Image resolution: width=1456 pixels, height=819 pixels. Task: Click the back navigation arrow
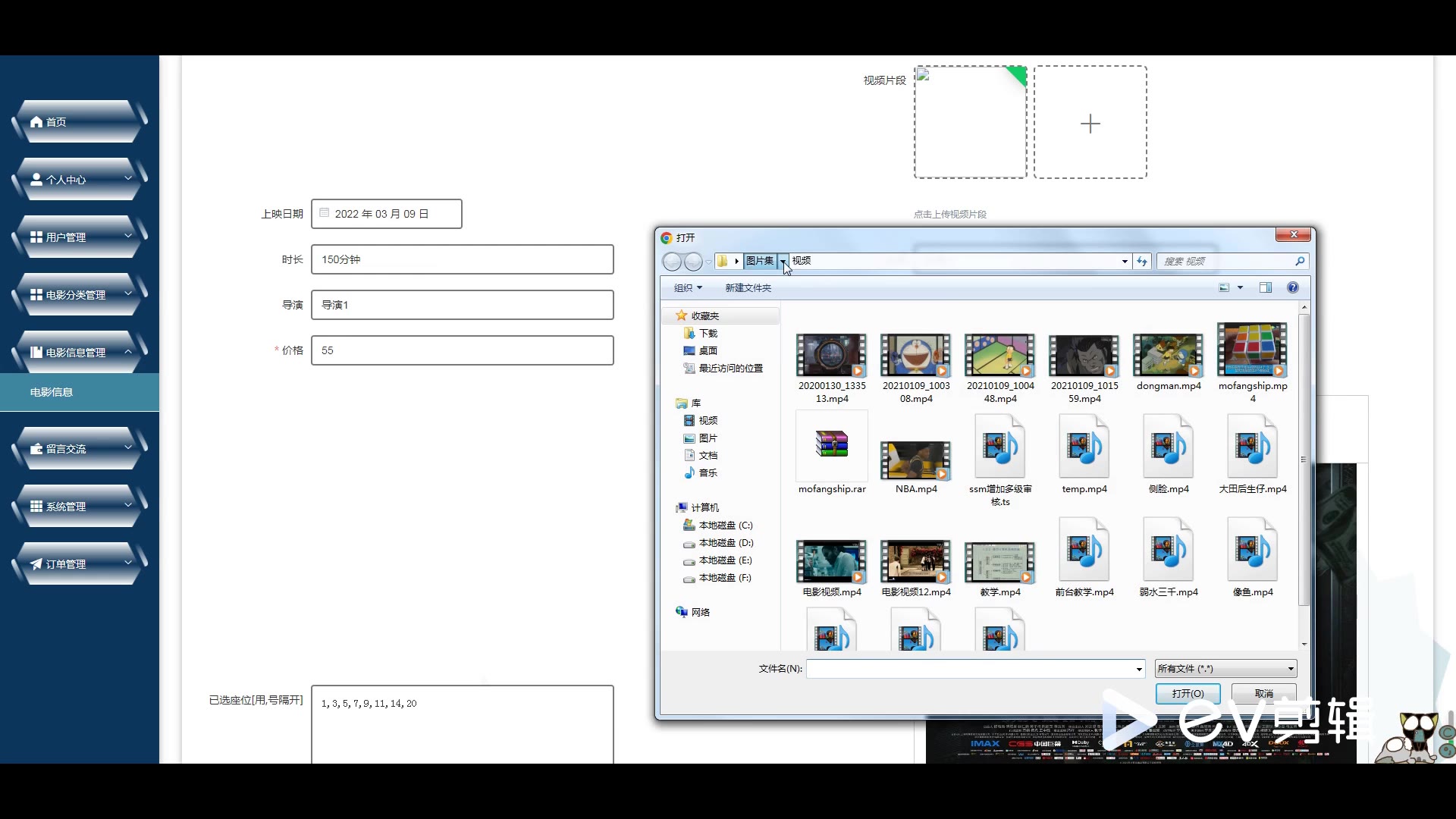[672, 262]
